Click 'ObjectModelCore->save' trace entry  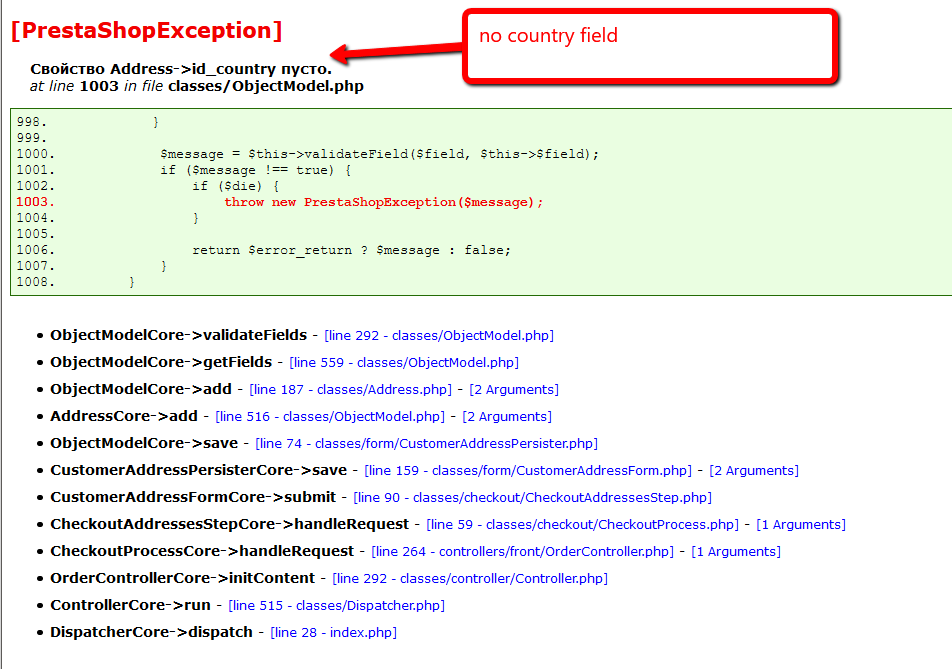144,444
